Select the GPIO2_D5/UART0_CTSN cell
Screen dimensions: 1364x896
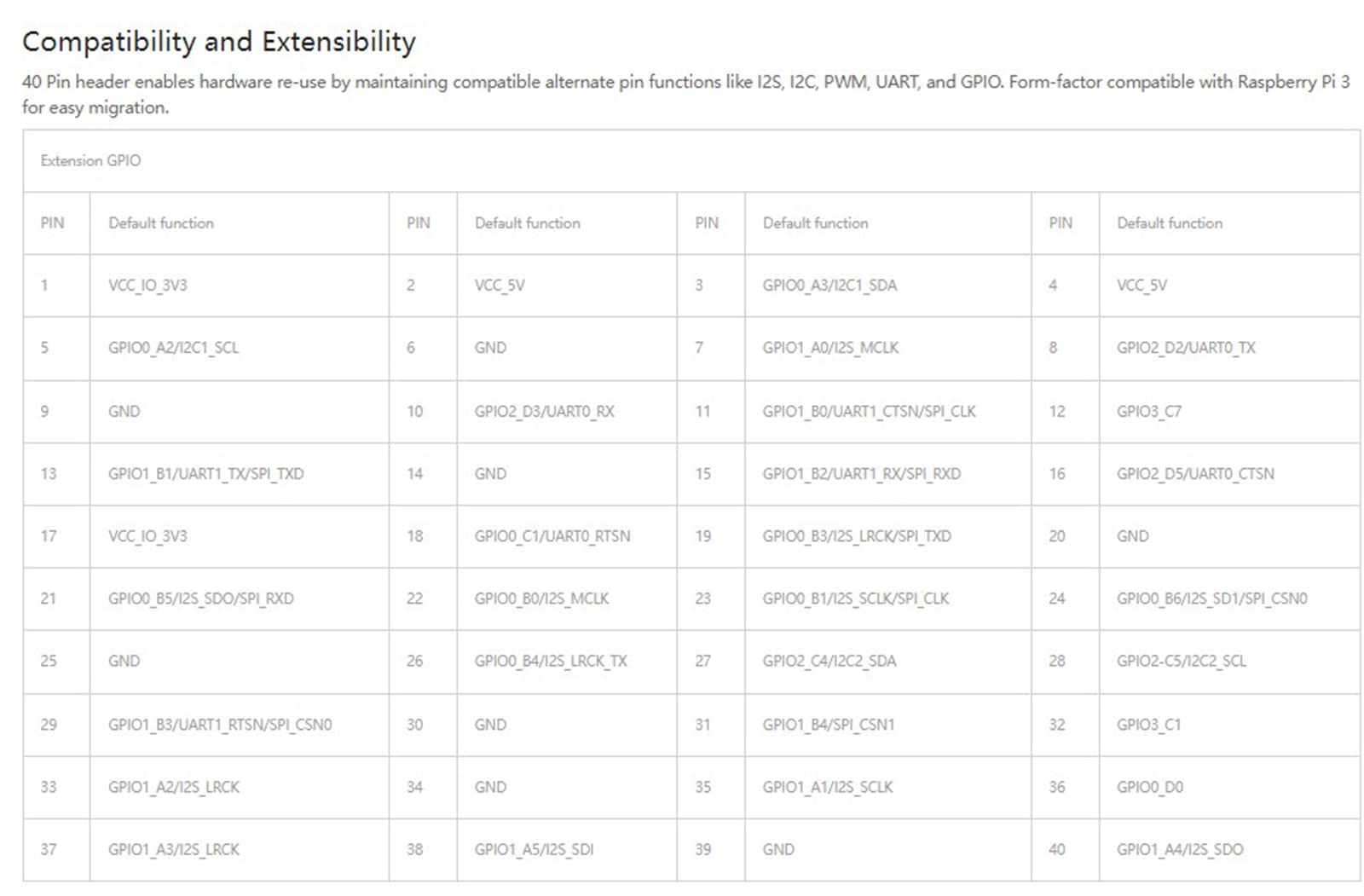click(x=1195, y=473)
